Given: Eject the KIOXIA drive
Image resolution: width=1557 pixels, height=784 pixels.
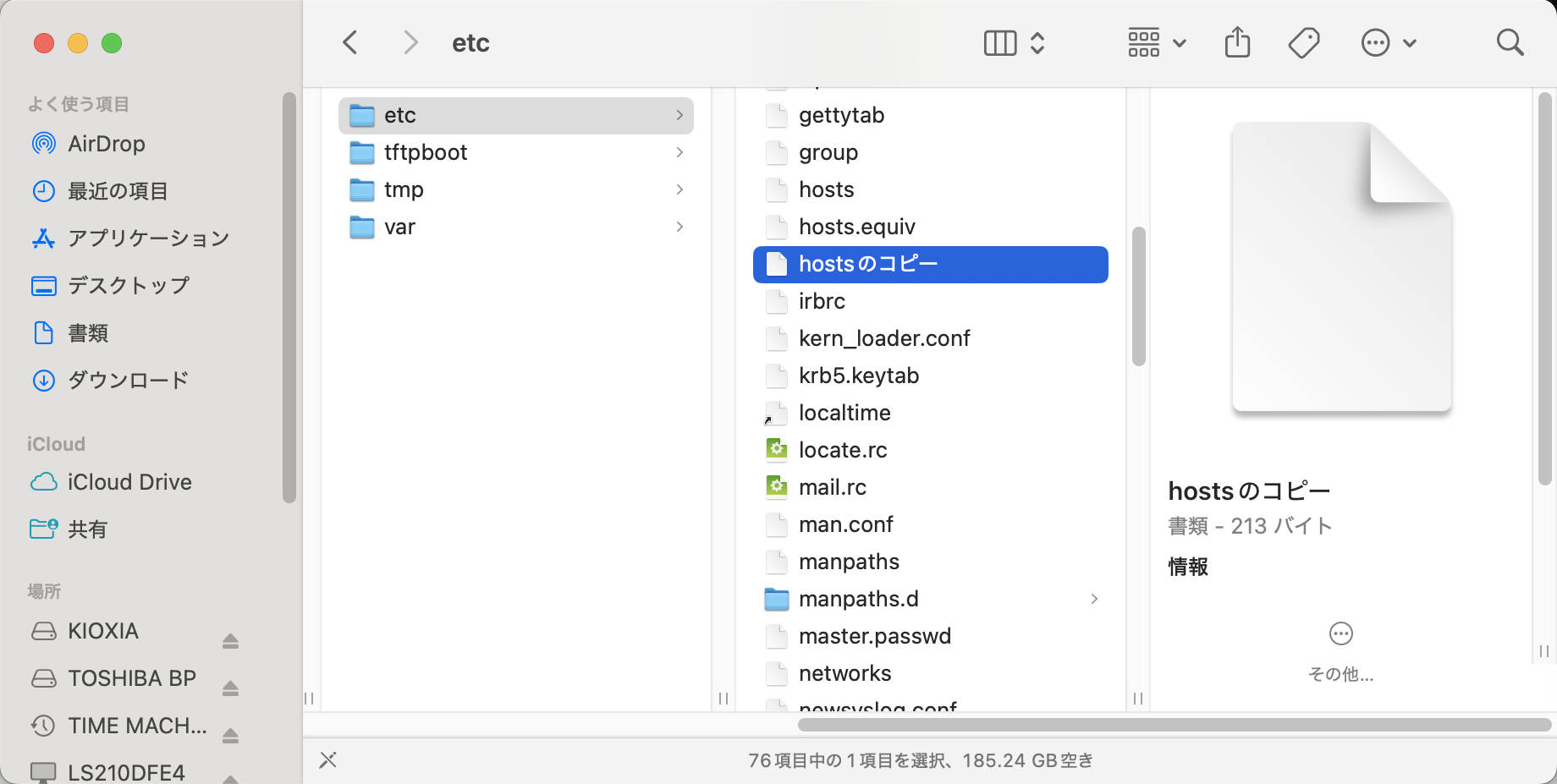Looking at the screenshot, I should 231,640.
